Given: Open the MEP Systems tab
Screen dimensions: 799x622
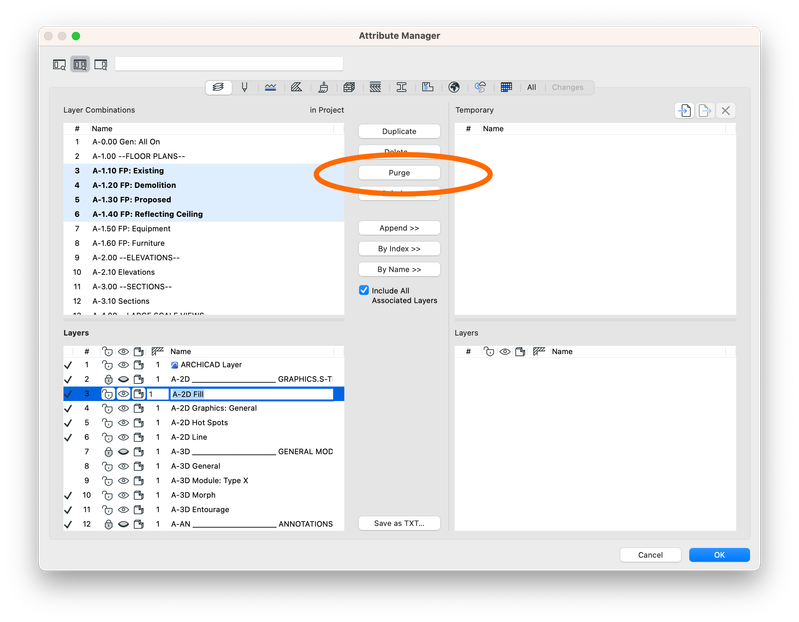Looking at the screenshot, I should pyautogui.click(x=480, y=87).
